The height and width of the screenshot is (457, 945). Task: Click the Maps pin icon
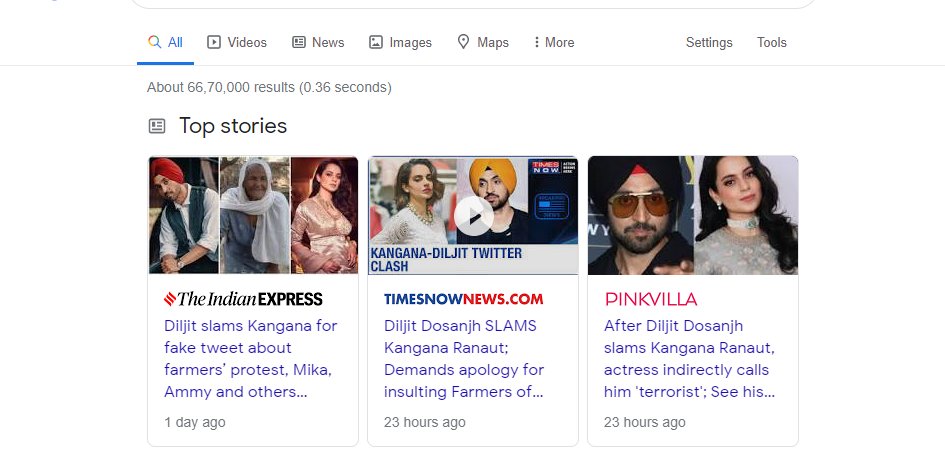[463, 42]
